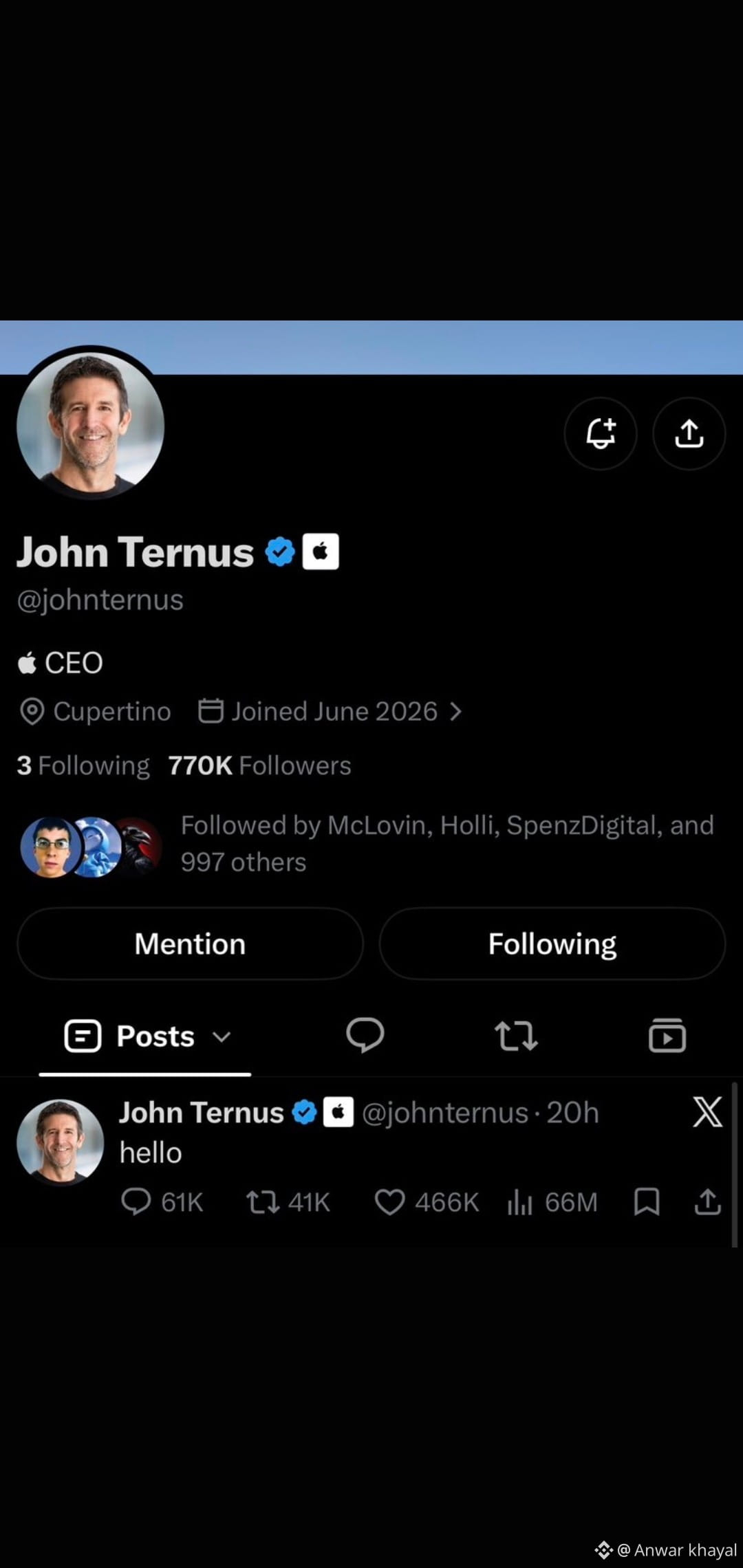Toggle the Following button
The width and height of the screenshot is (743, 1568).
552,944
